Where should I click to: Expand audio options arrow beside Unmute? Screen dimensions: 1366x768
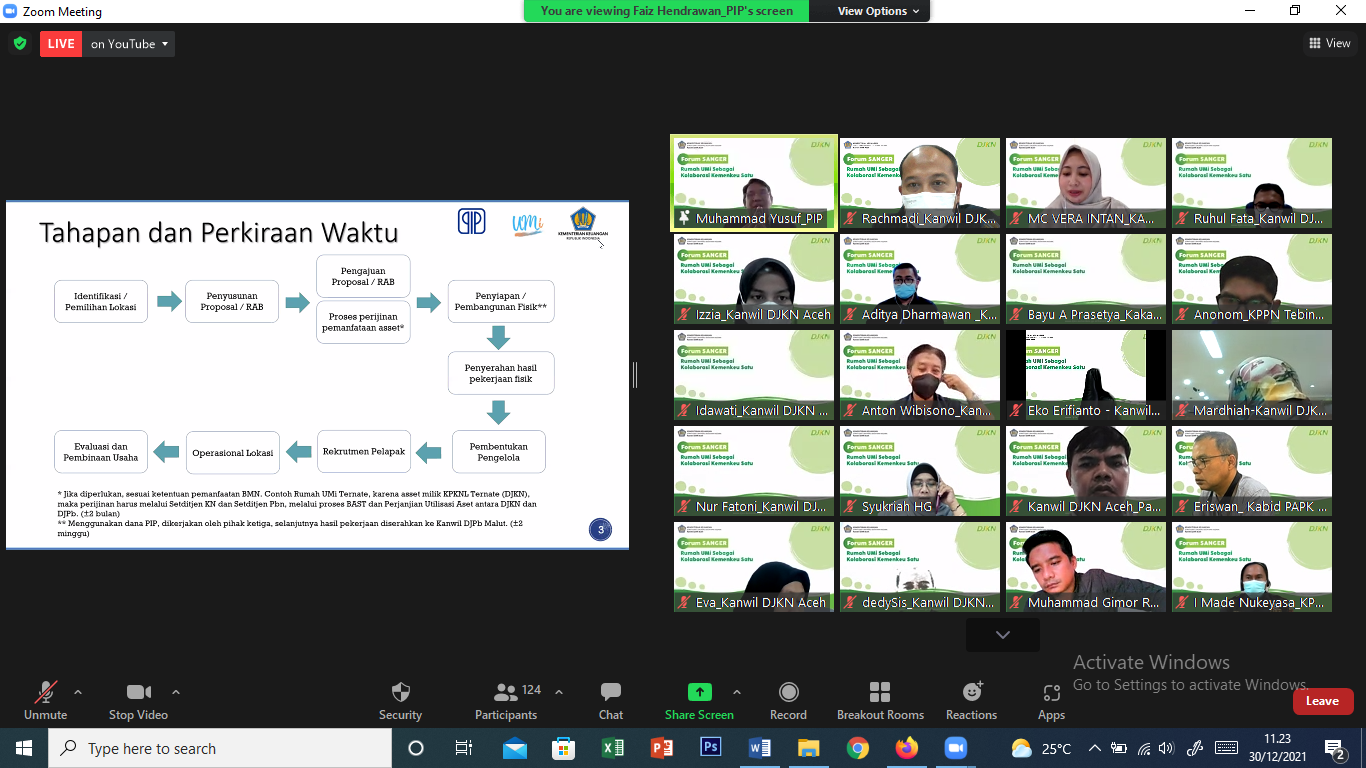click(78, 692)
